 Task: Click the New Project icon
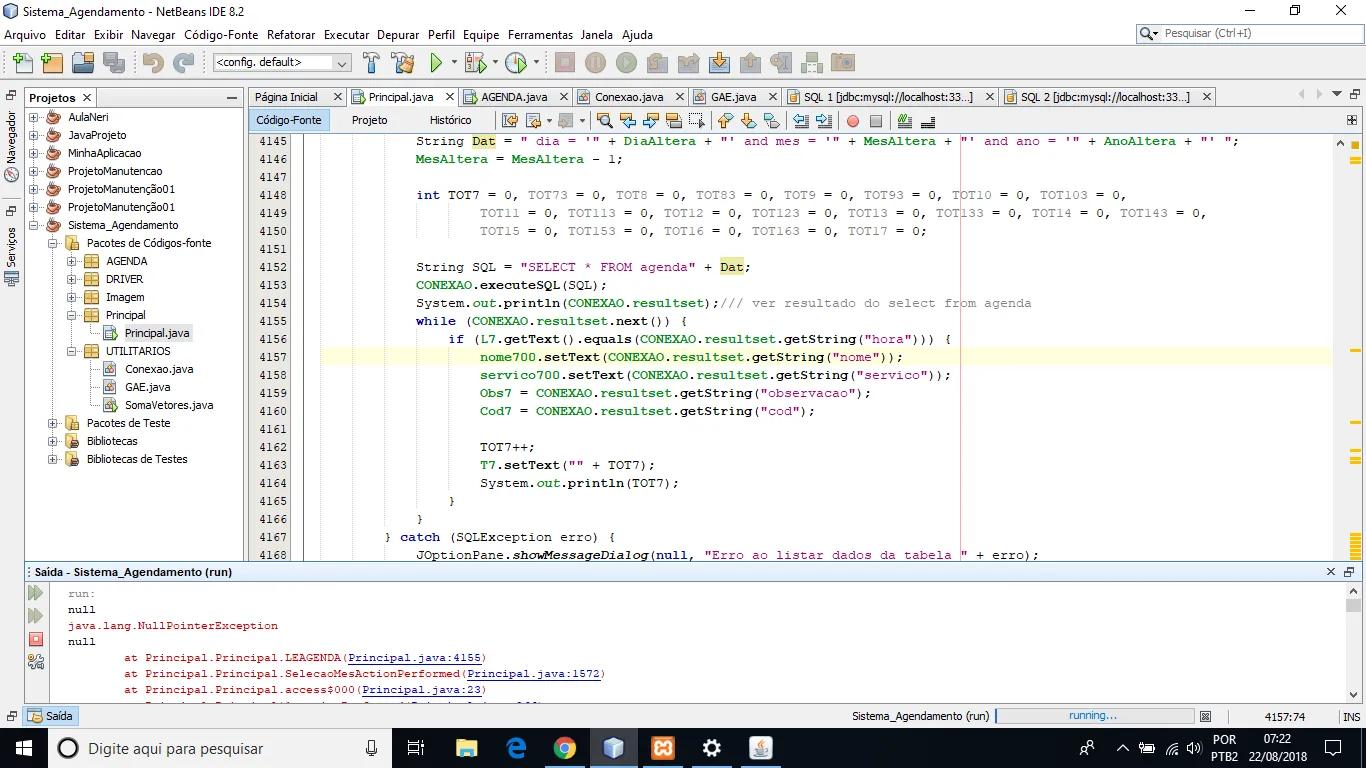52,63
